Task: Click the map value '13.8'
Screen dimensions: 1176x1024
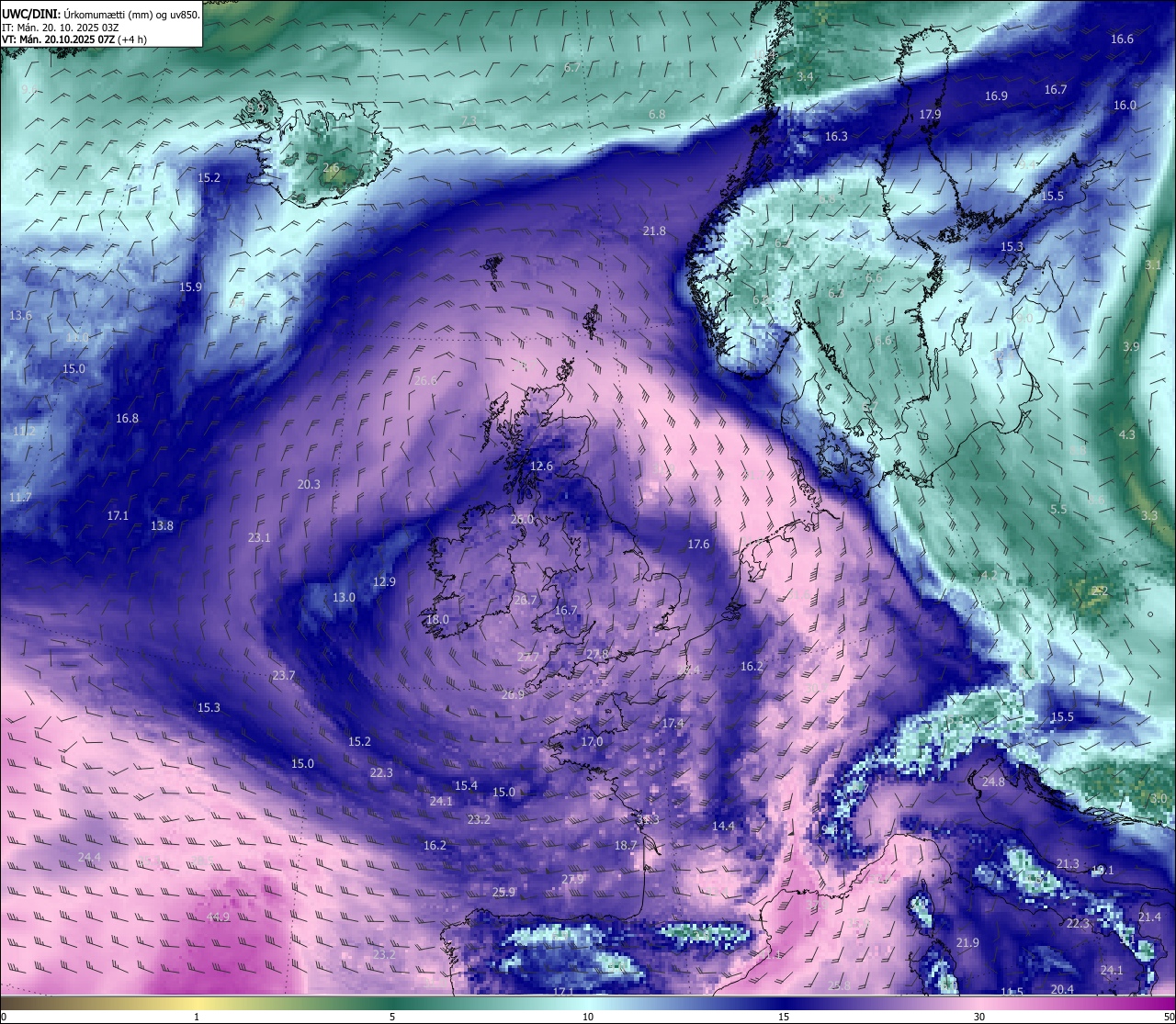Action: pyautogui.click(x=162, y=526)
